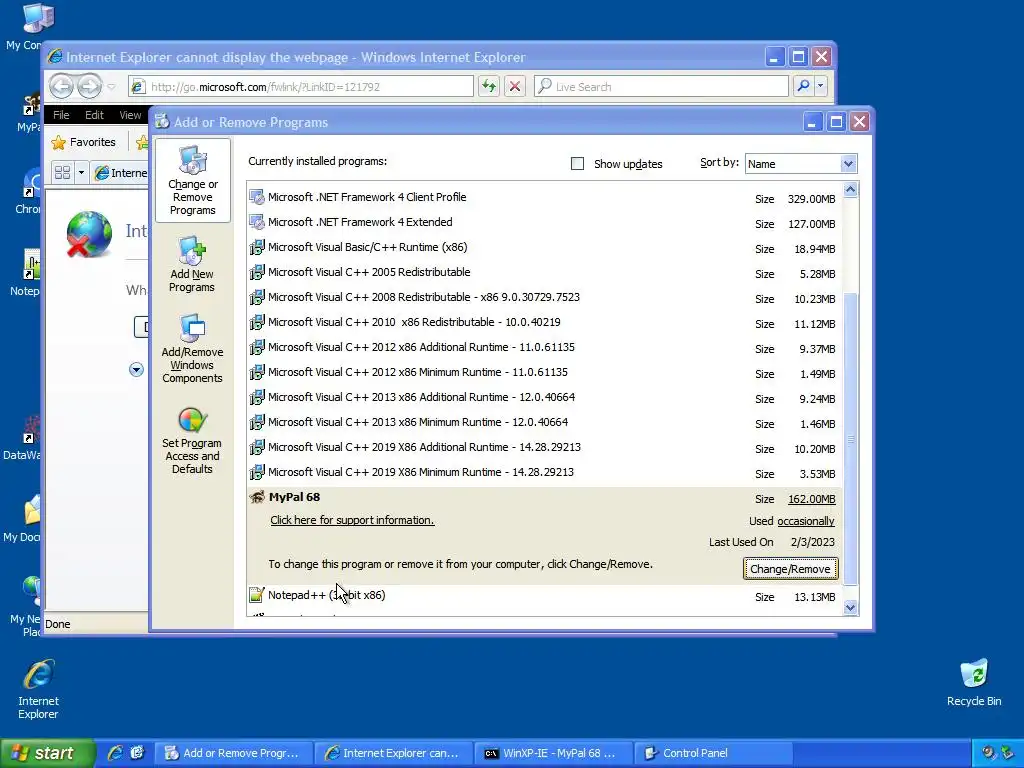This screenshot has height=768, width=1024.
Task: Open the Live Search options dropdown arrow
Action: [821, 86]
